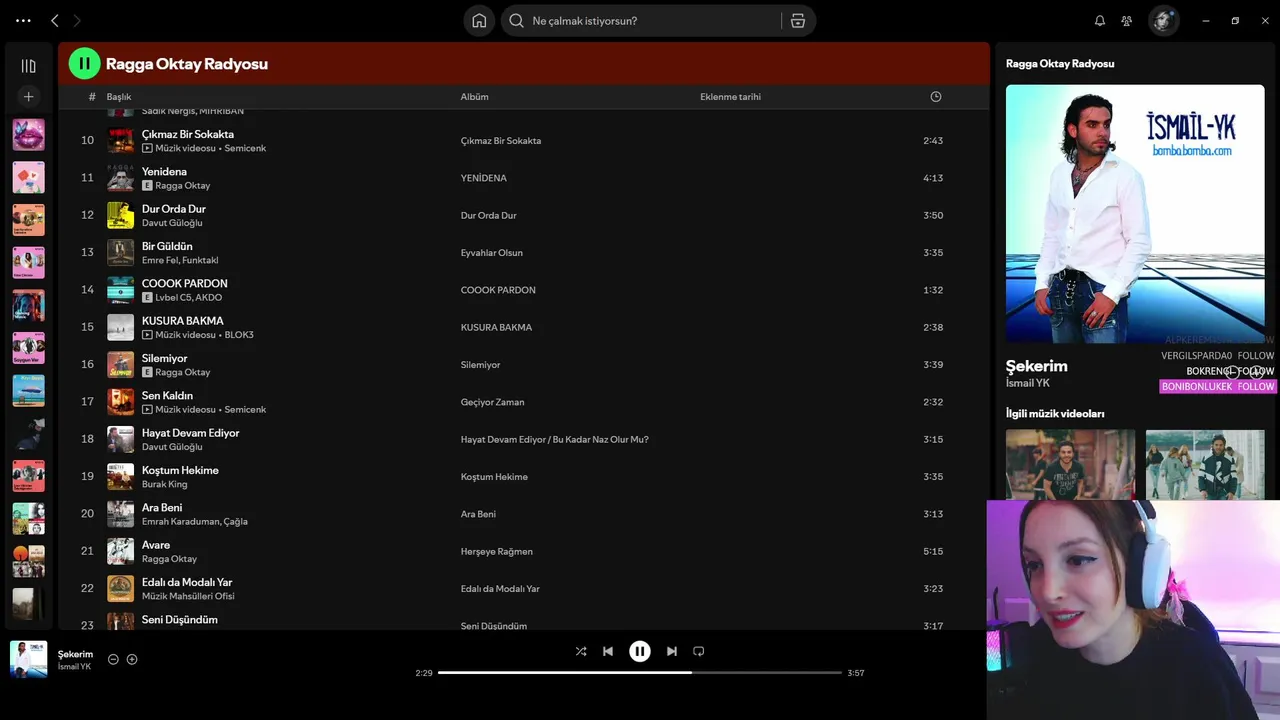The image size is (1280, 720).
Task: Select duration 5:15 of Avare
Action: tap(933, 552)
